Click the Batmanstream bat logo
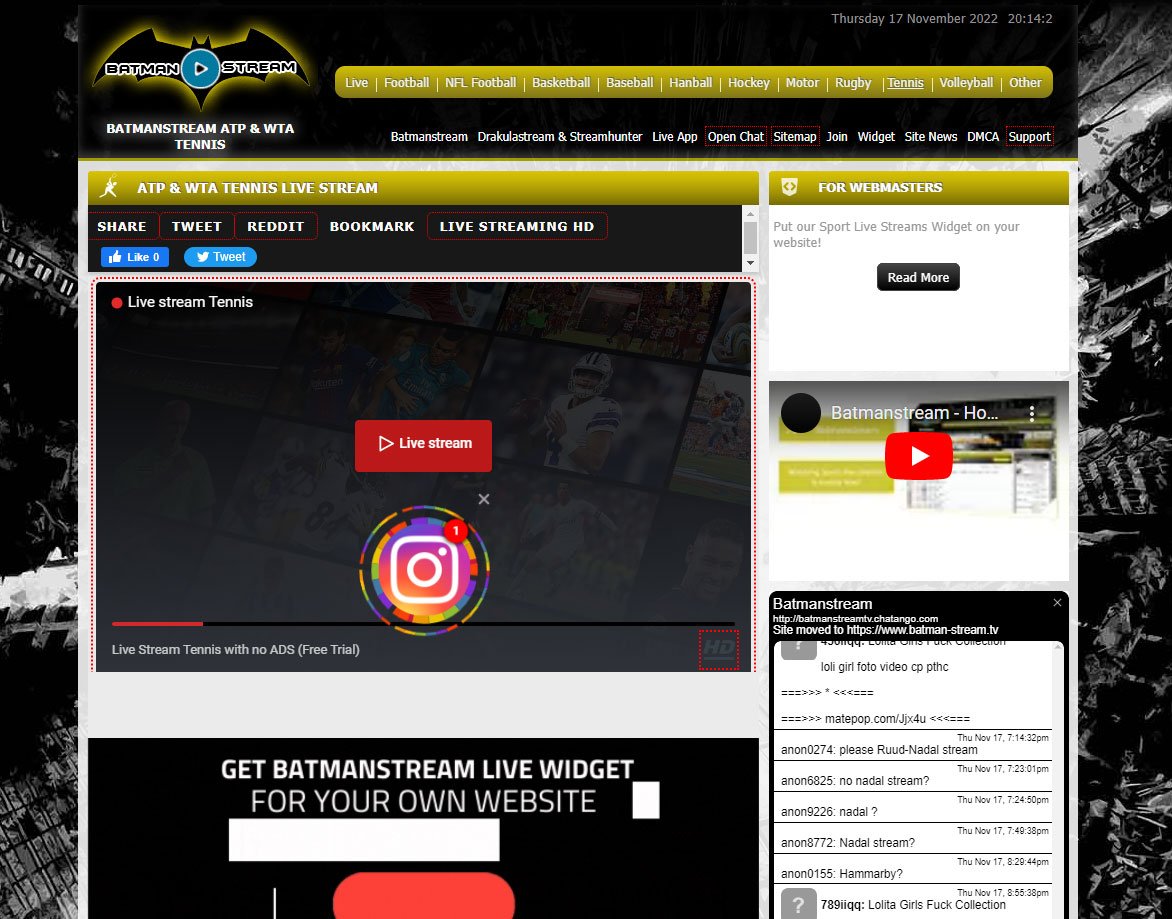This screenshot has height=919, width=1172. [200, 68]
